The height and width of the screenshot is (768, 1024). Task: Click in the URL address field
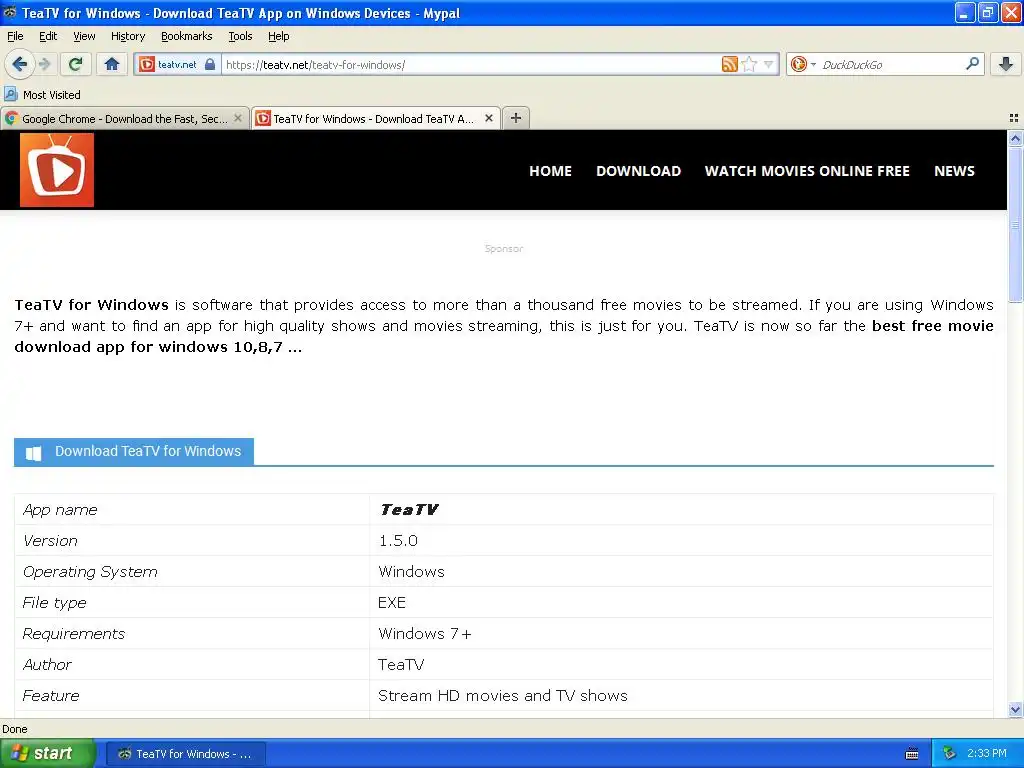click(x=470, y=64)
